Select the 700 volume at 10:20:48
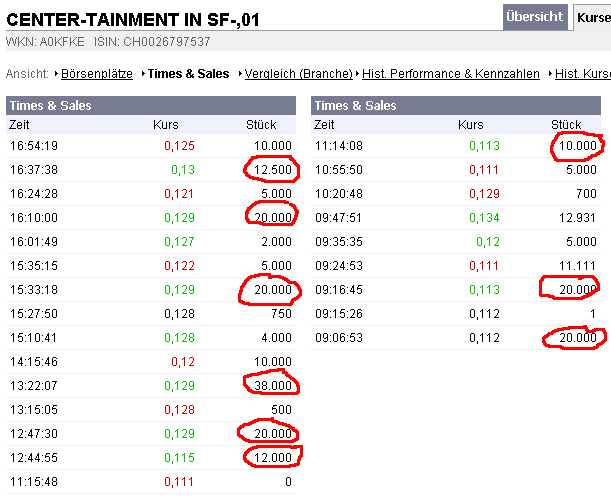The height and width of the screenshot is (499, 611). [586, 194]
